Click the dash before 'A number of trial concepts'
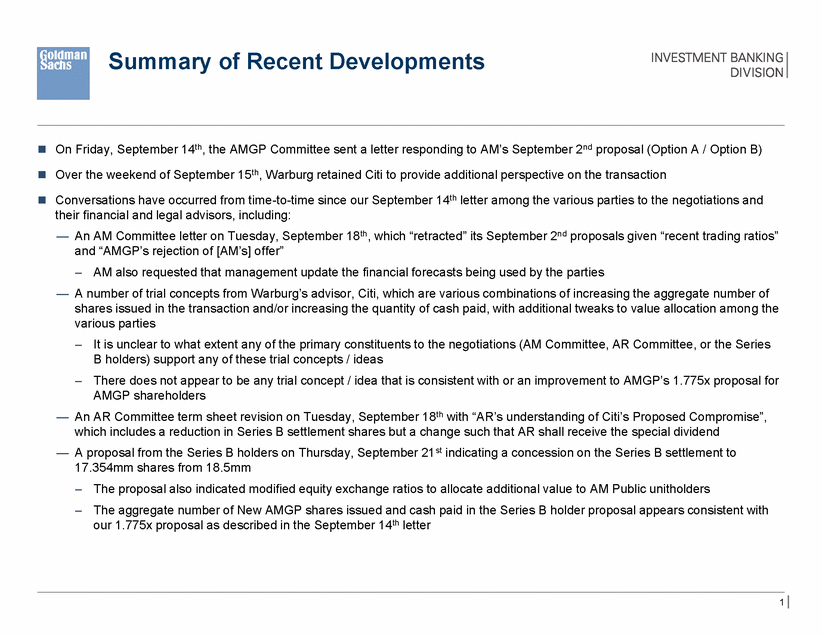The height and width of the screenshot is (635, 822). 62,293
